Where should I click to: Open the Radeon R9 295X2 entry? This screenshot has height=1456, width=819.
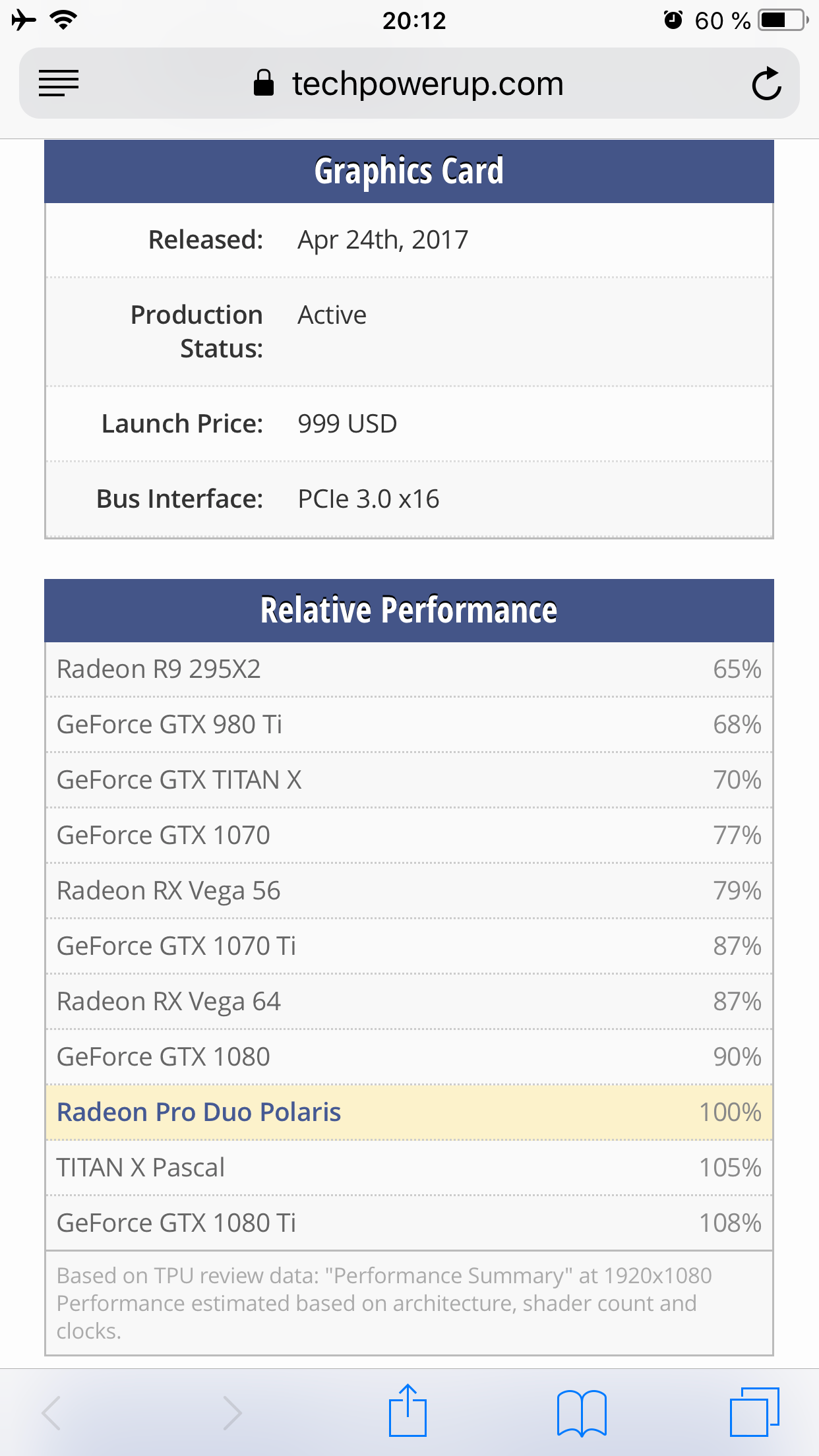158,669
